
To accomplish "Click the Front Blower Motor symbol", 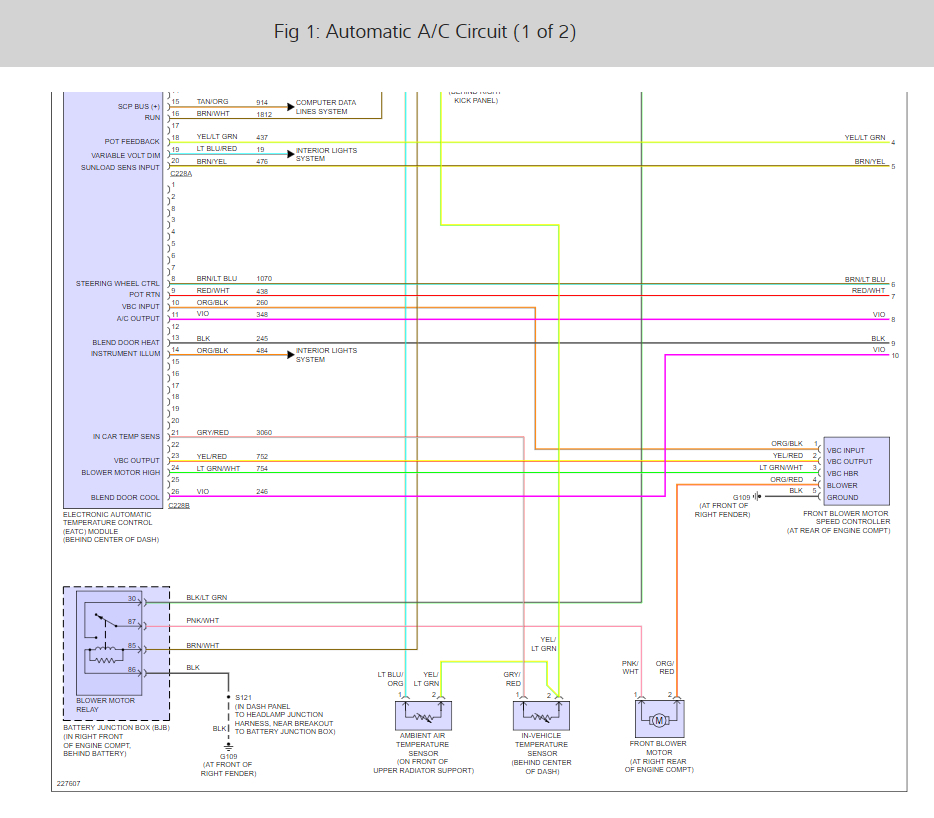I will (659, 719).
